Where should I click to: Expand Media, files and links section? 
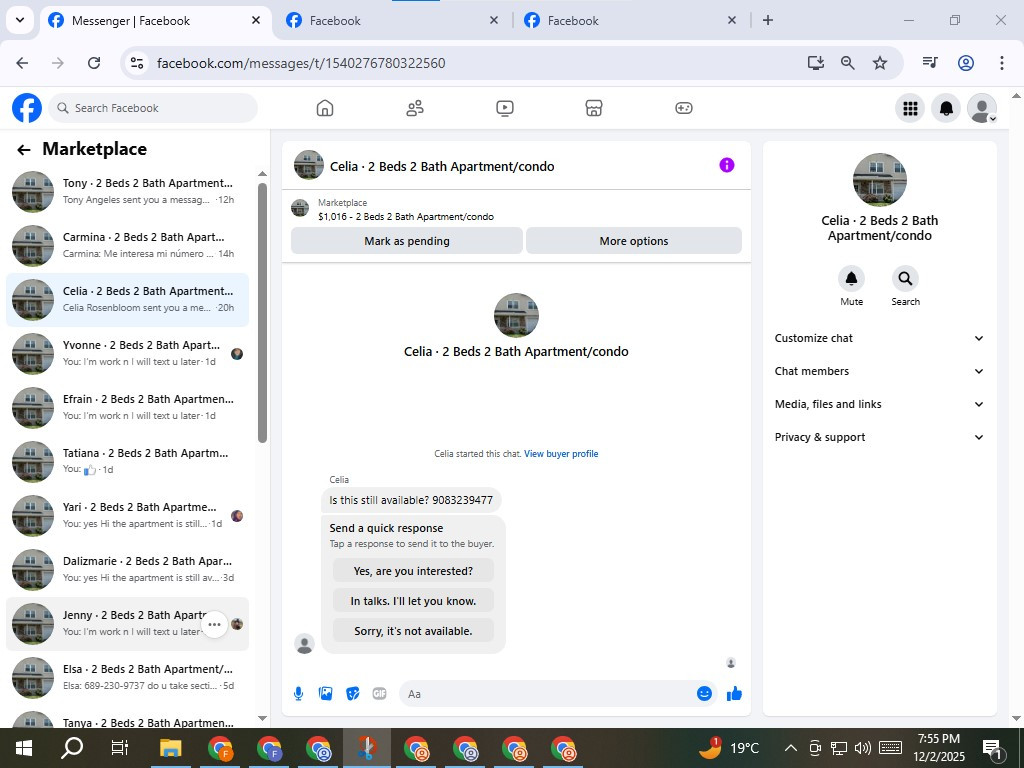[x=879, y=404]
